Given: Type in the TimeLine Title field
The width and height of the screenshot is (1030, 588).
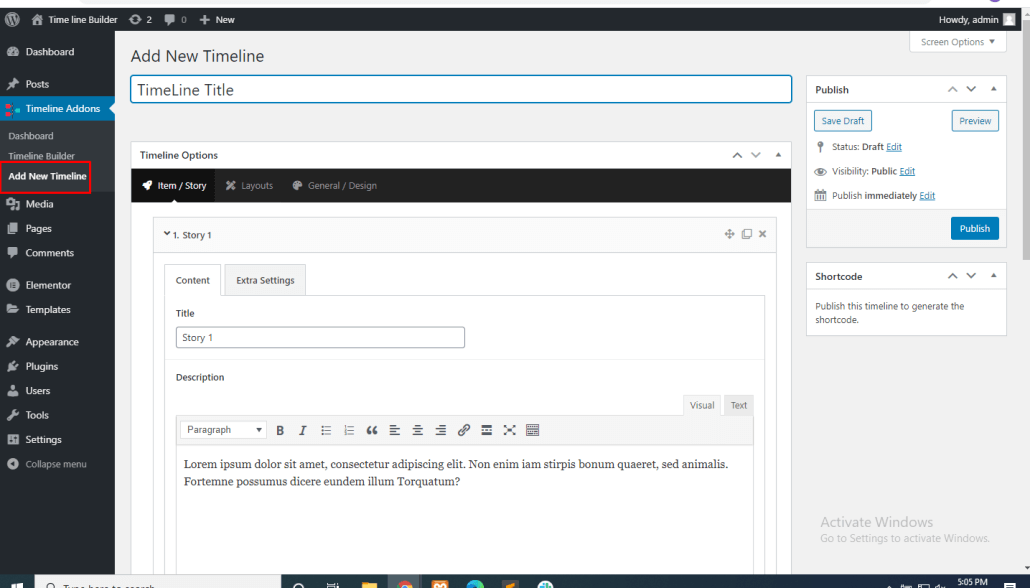Looking at the screenshot, I should click(x=460, y=89).
